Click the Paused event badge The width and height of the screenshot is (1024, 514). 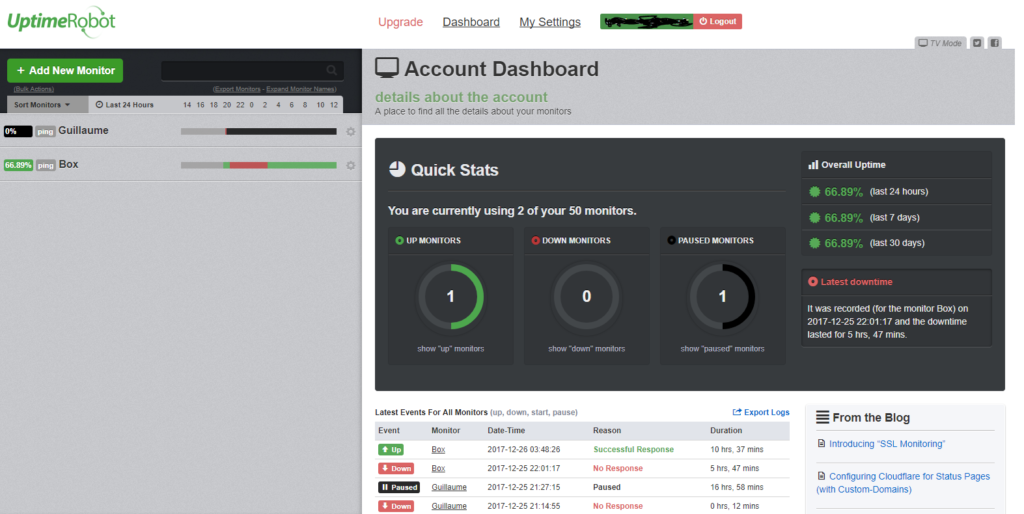398,487
